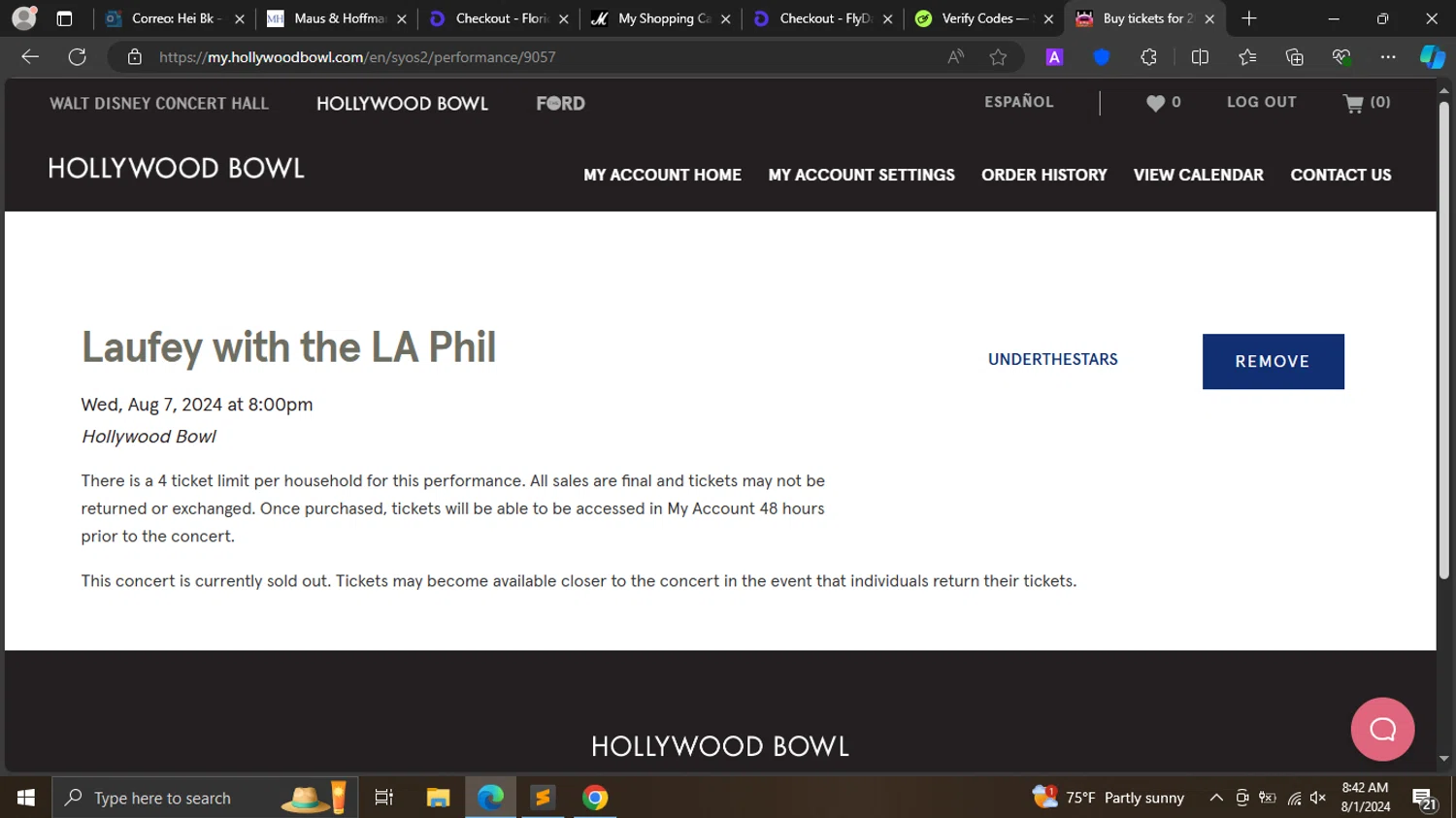Open favorites heart counter
The width and height of the screenshot is (1456, 818).
click(x=1163, y=102)
